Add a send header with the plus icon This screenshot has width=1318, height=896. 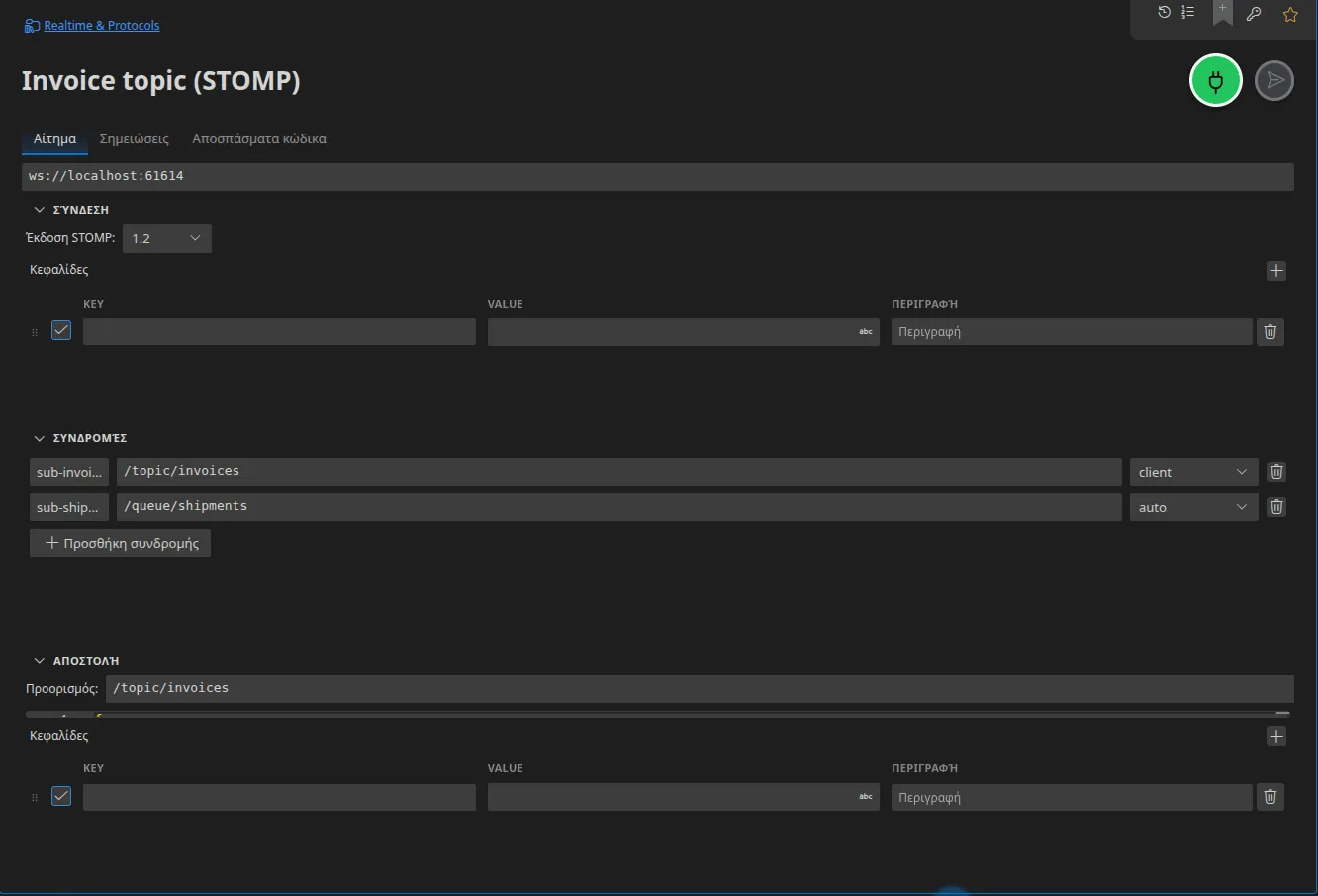coord(1276,736)
